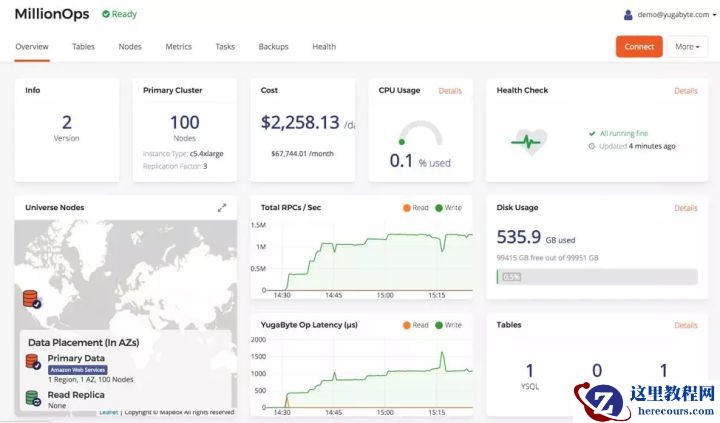Viewport: 720px width, 423px height.
Task: Open the Metrics tab
Action: click(x=178, y=47)
